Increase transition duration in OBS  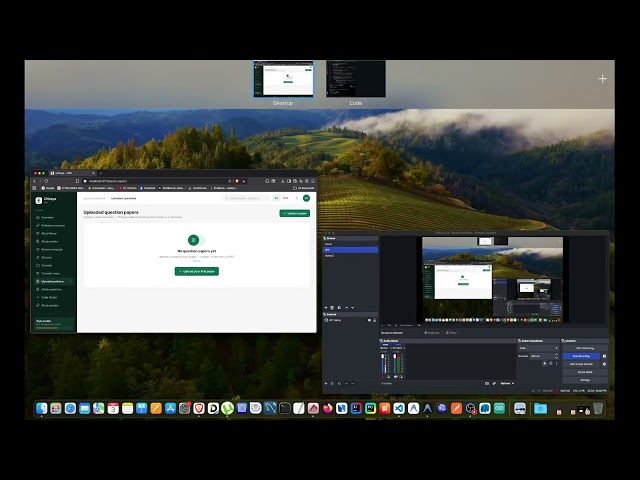coord(556,355)
